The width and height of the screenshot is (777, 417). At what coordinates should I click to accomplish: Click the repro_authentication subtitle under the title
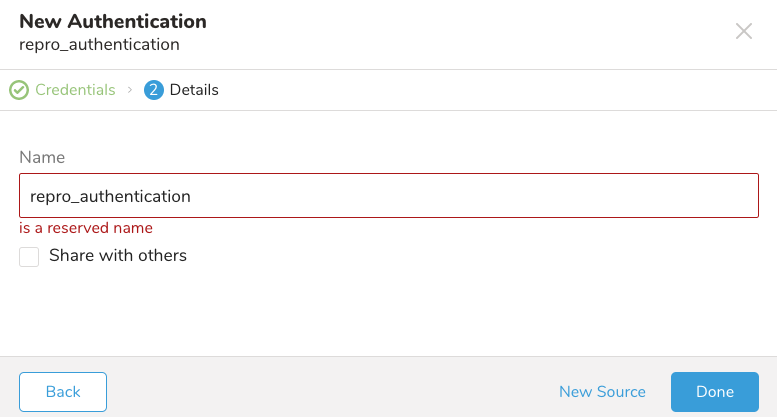tap(99, 44)
